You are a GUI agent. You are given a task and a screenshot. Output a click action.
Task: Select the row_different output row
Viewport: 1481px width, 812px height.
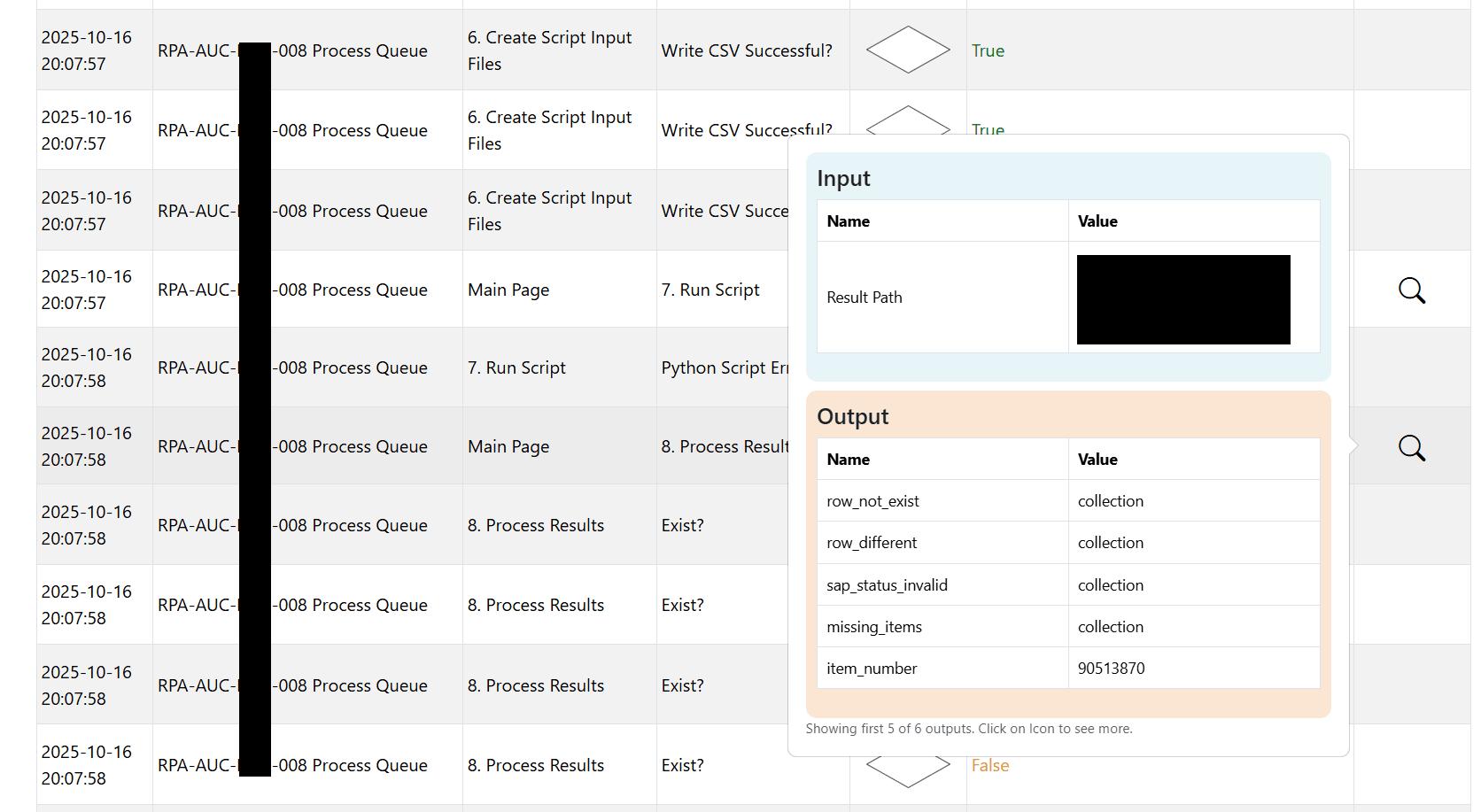(872, 543)
